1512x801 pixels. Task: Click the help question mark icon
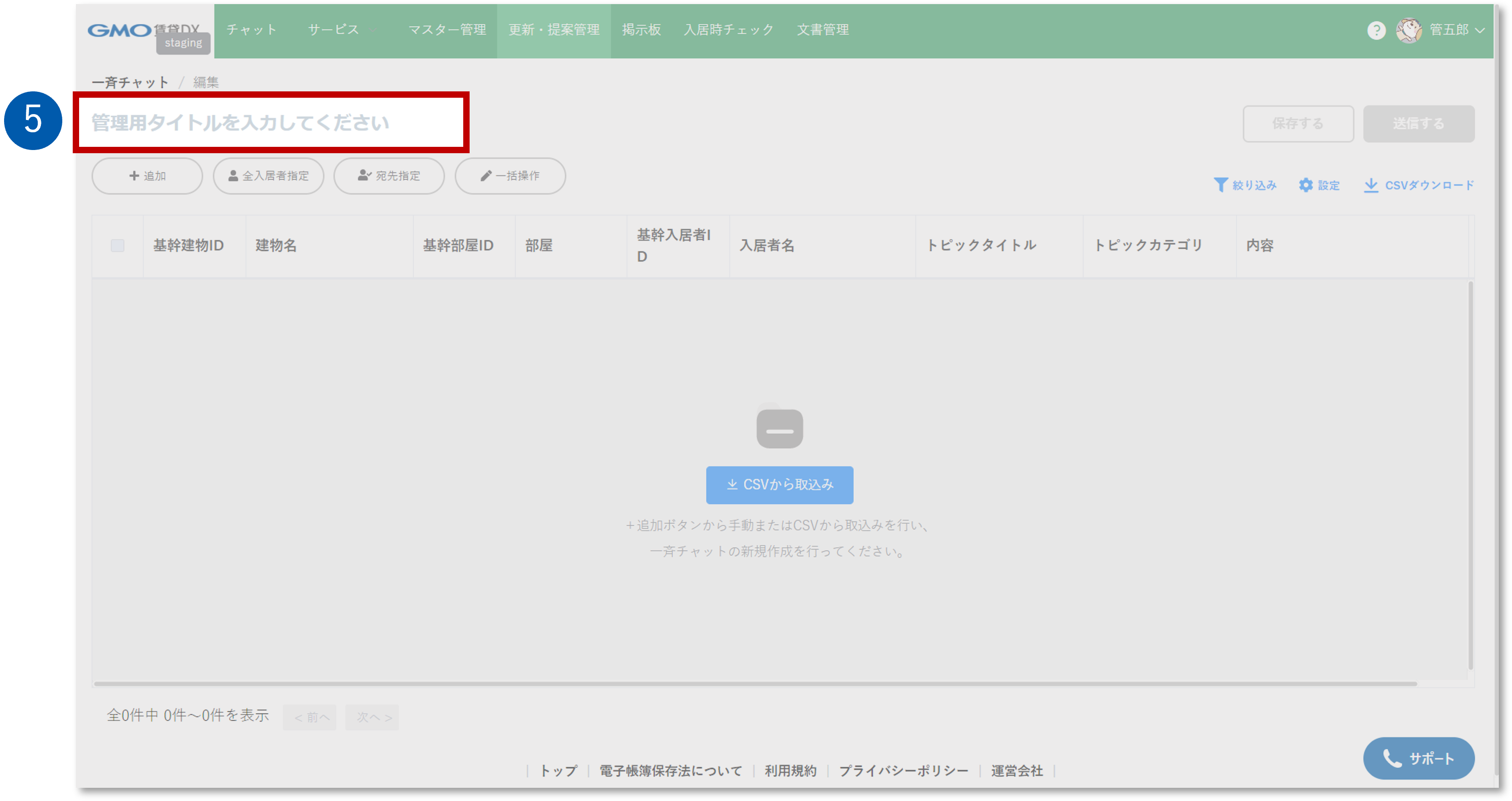(x=1376, y=30)
